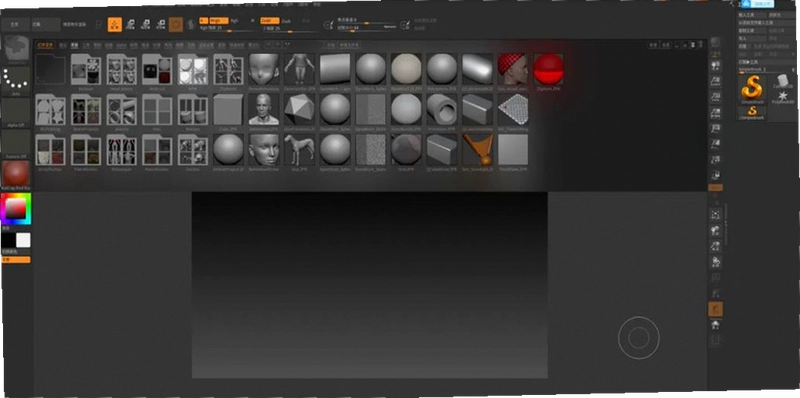Open the large SimpleBrush tool icon
Image resolution: width=800 pixels, height=398 pixels.
click(x=752, y=88)
